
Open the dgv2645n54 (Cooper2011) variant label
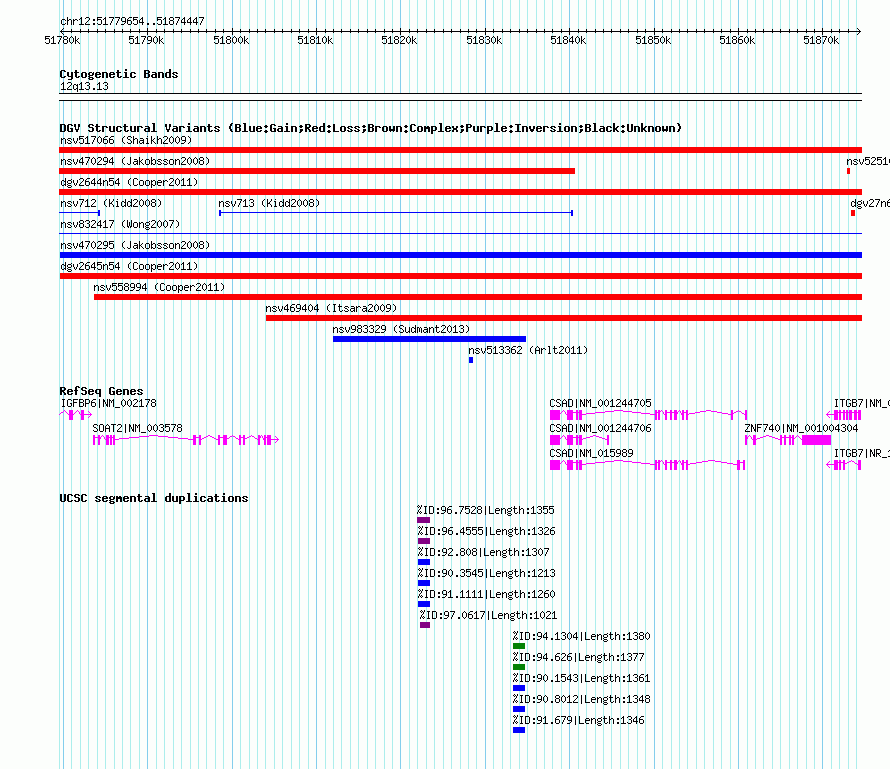tap(129, 266)
